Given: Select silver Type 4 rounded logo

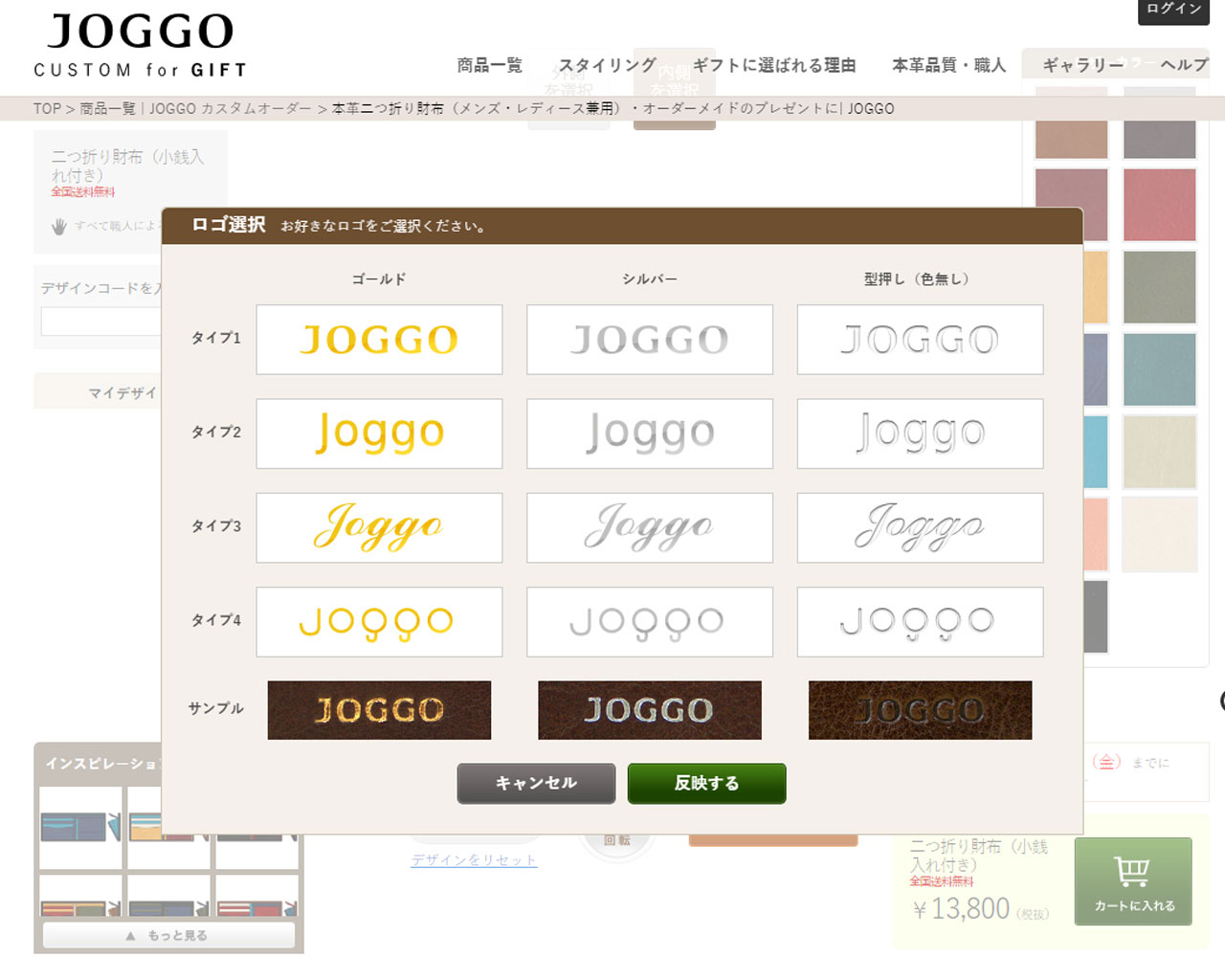Looking at the screenshot, I should 650,622.
